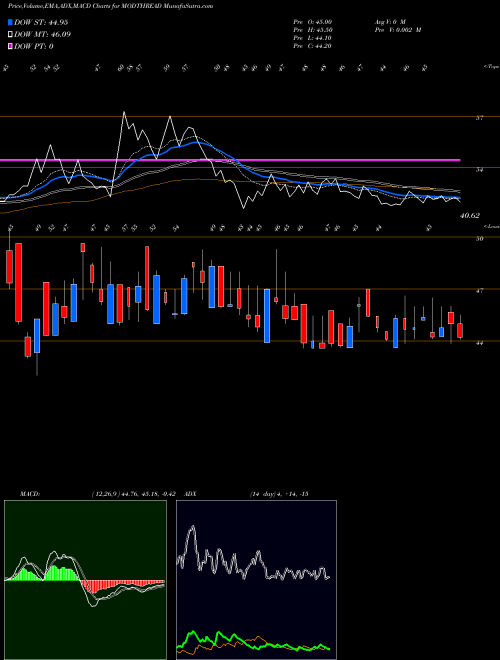This screenshot has height=660, width=500.
Task: Click the 'Pre H: 45.50' high value
Action: pyautogui.click(x=313, y=30)
